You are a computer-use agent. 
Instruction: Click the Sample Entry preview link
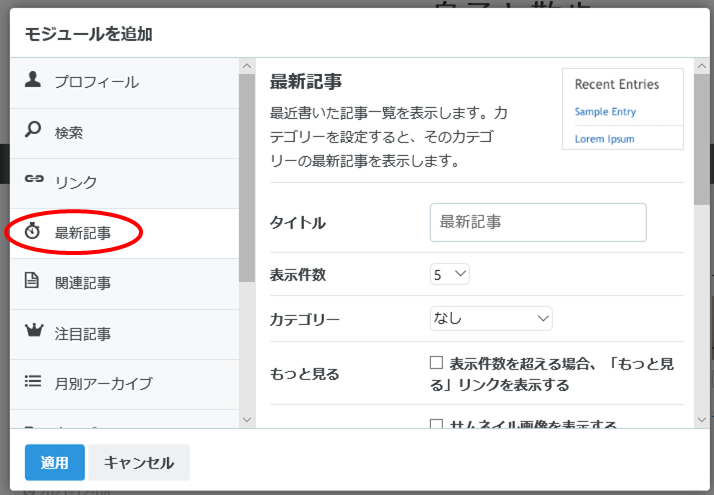[605, 112]
